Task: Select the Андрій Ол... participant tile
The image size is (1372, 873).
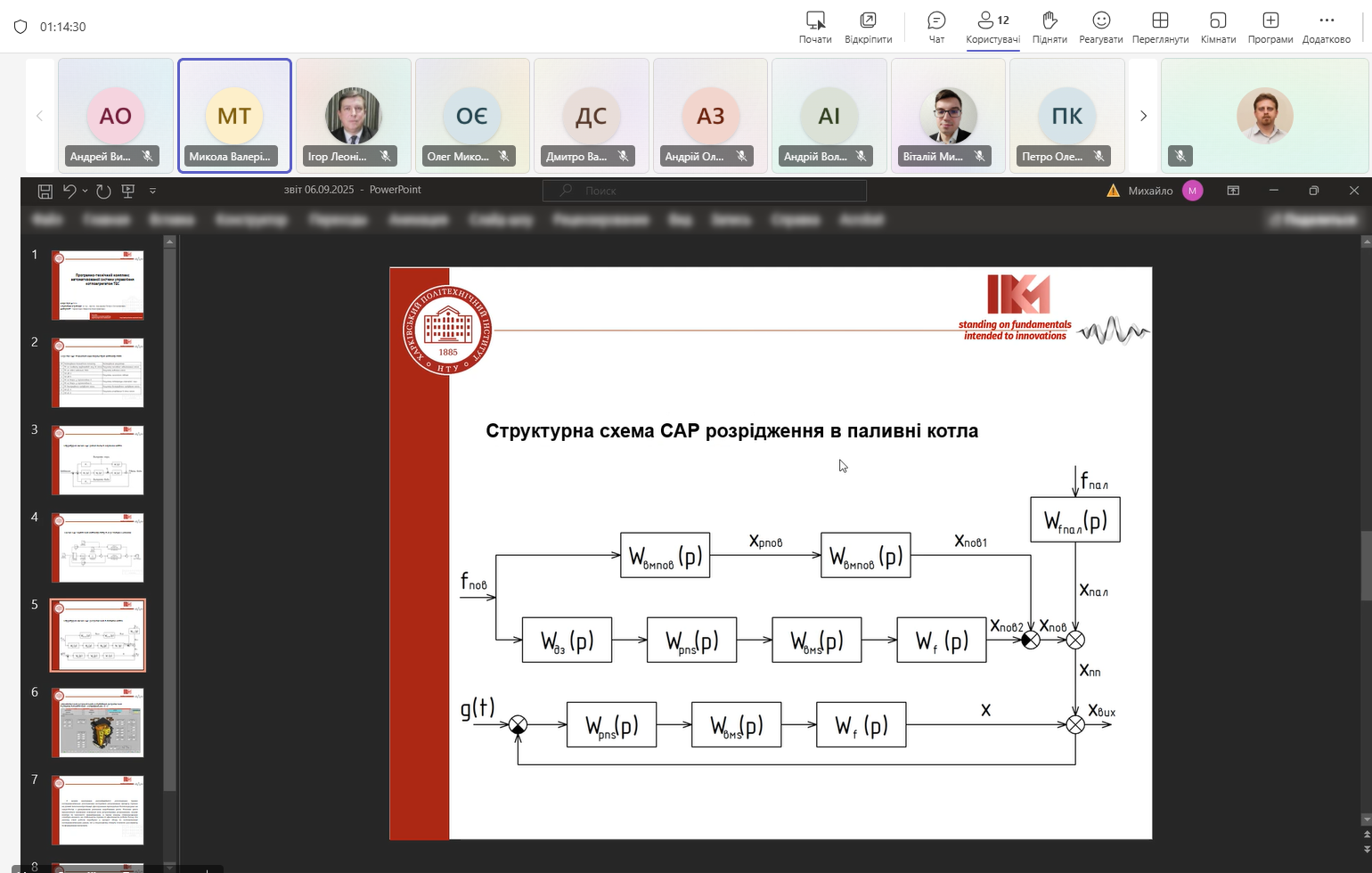Action: (710, 116)
